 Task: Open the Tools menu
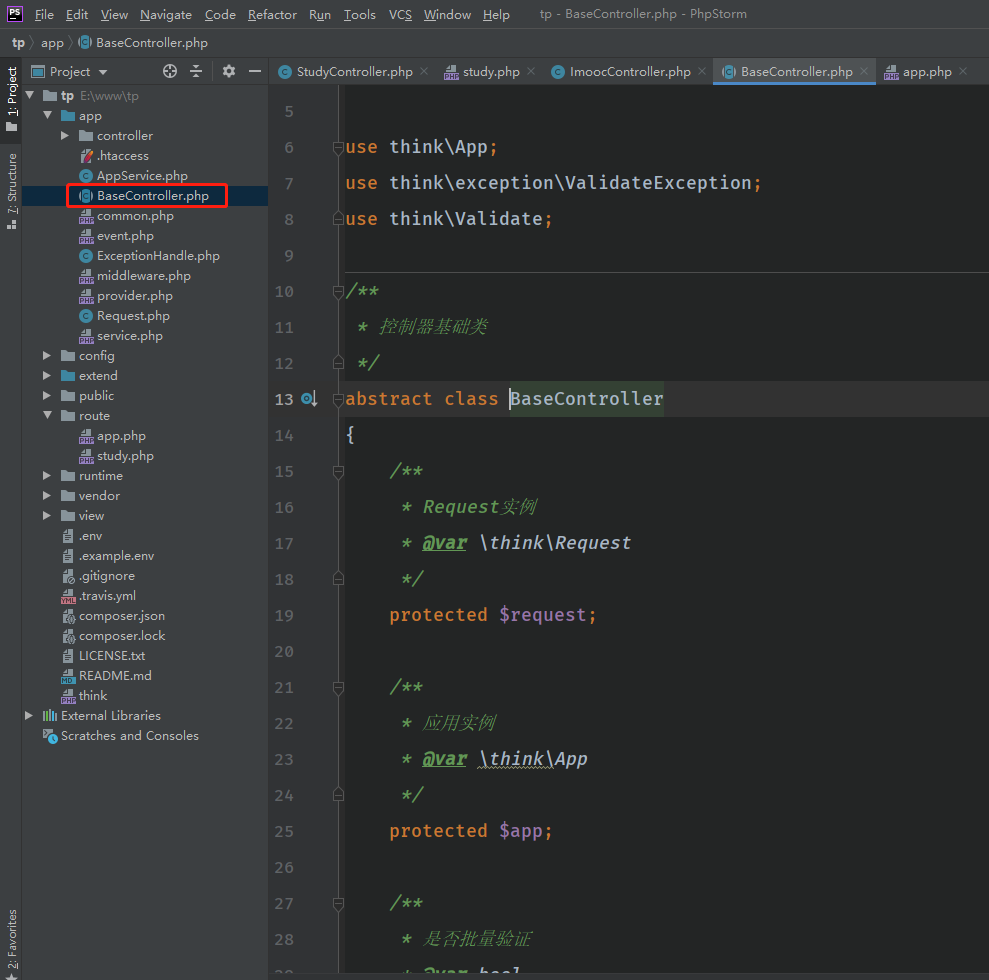[360, 15]
